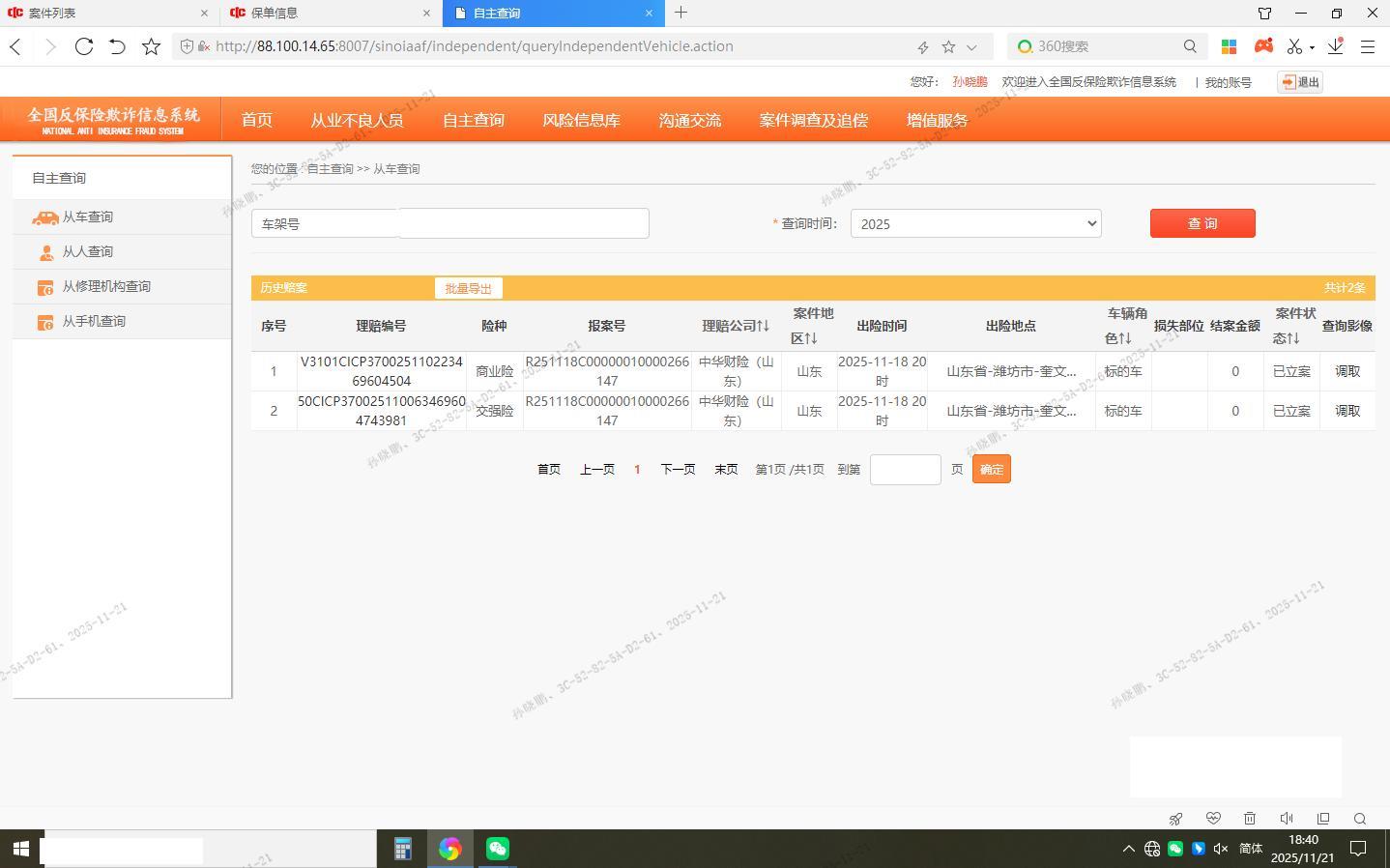Click the trash icon in bottom status bar
This screenshot has height=868, width=1390.
(x=1250, y=819)
